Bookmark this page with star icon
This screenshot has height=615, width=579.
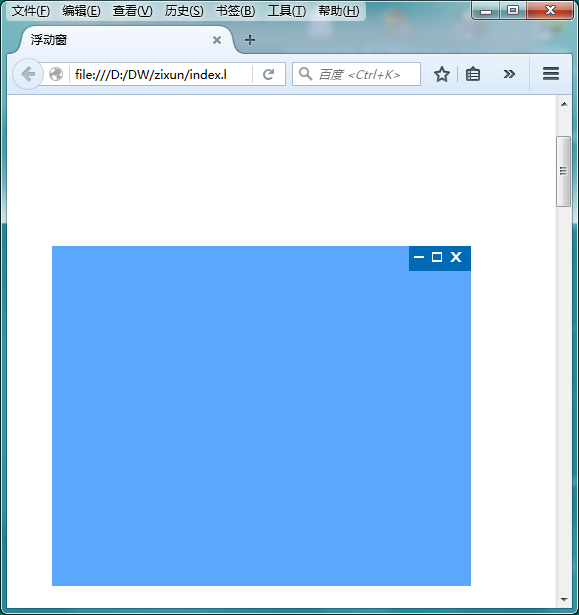pyautogui.click(x=442, y=74)
